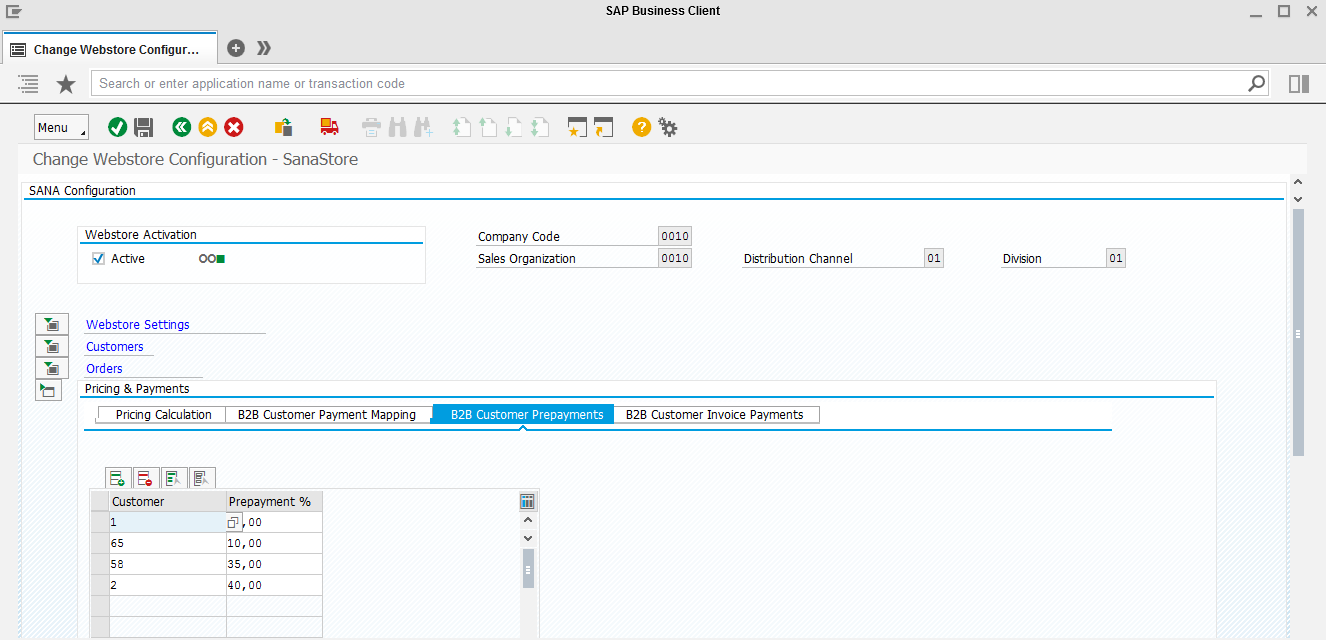Go to next page icon

point(514,127)
